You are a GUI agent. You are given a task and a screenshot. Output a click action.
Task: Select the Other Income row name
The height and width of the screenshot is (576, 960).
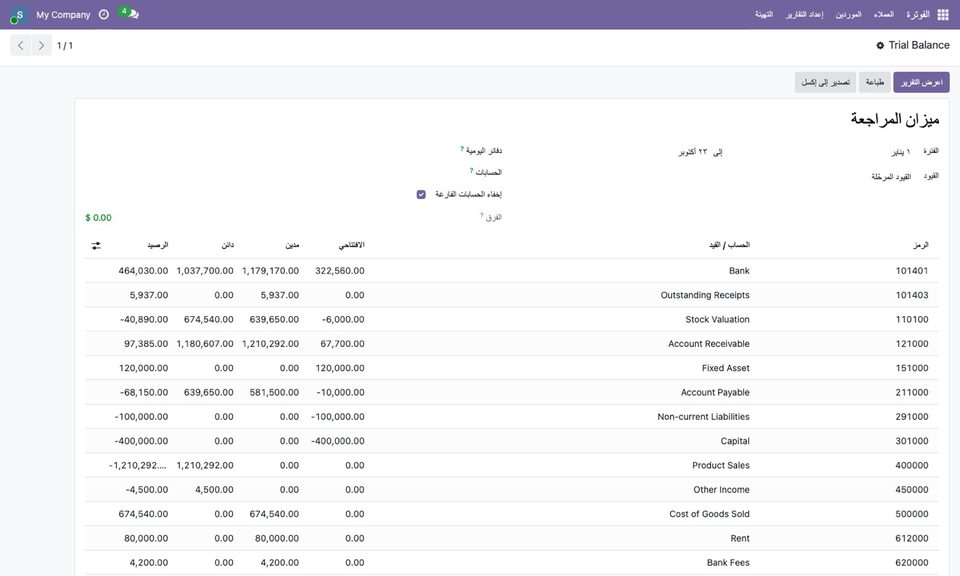tap(721, 490)
